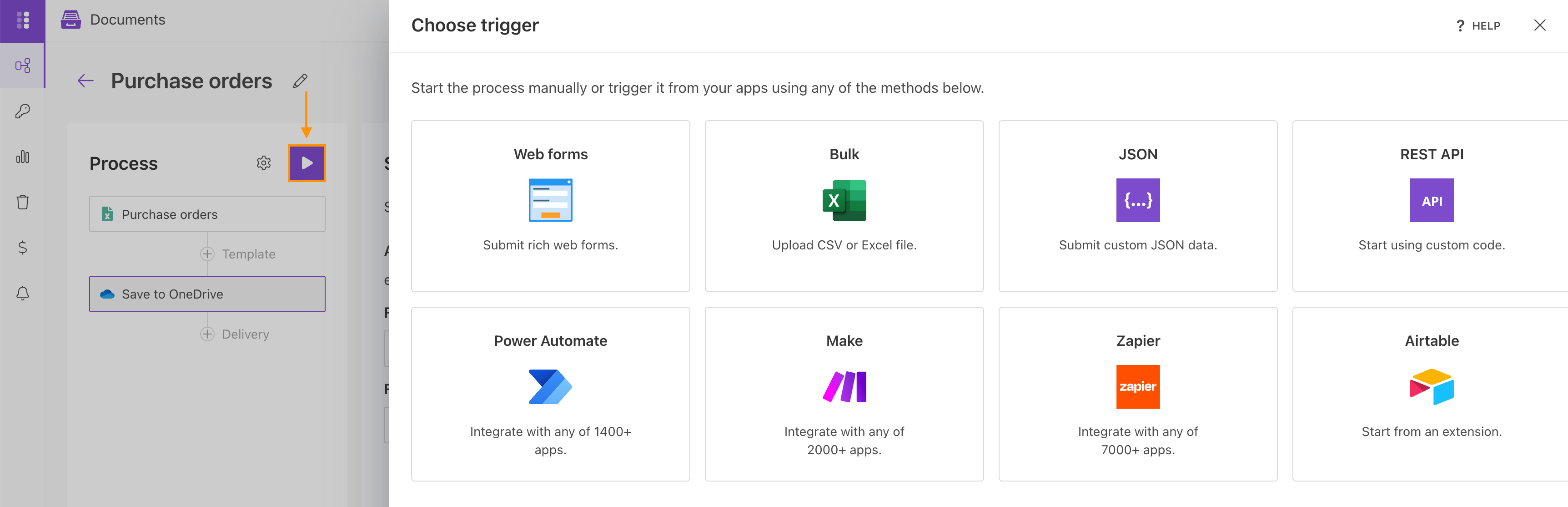Click the OneDrive cloud icon
This screenshot has width=1568, height=507.
point(107,294)
